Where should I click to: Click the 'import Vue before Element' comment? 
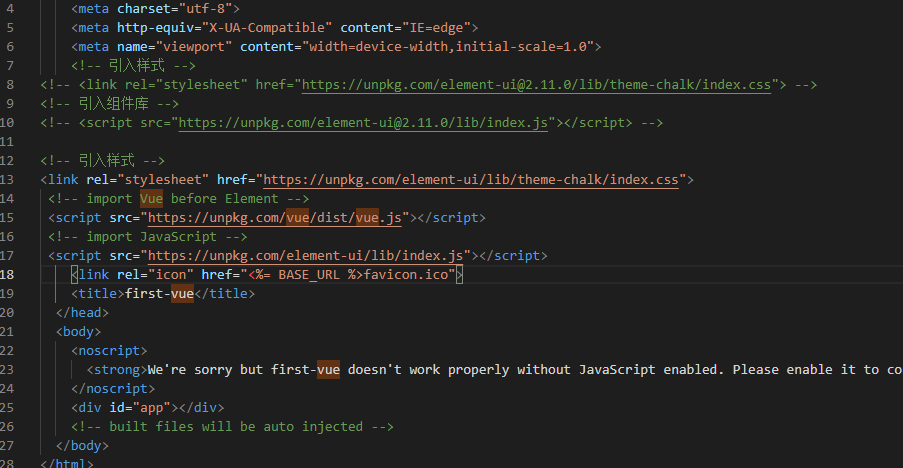(179, 199)
